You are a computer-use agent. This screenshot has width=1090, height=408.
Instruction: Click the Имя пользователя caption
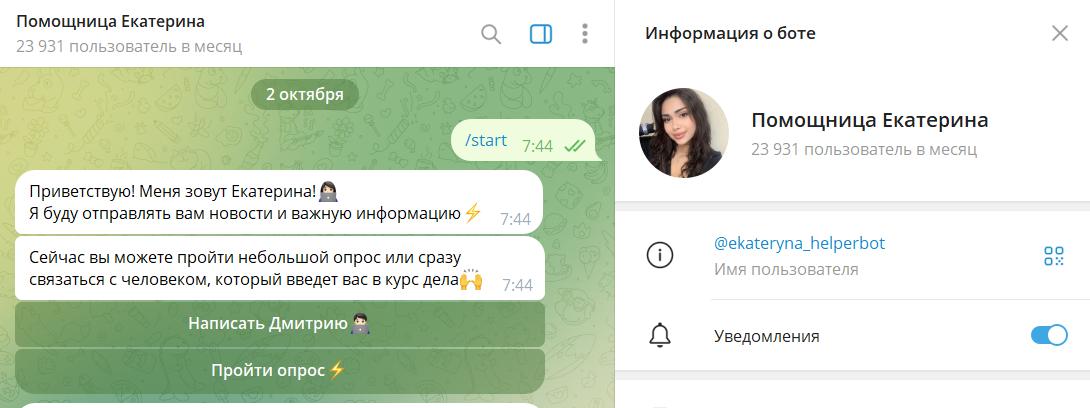point(786,270)
